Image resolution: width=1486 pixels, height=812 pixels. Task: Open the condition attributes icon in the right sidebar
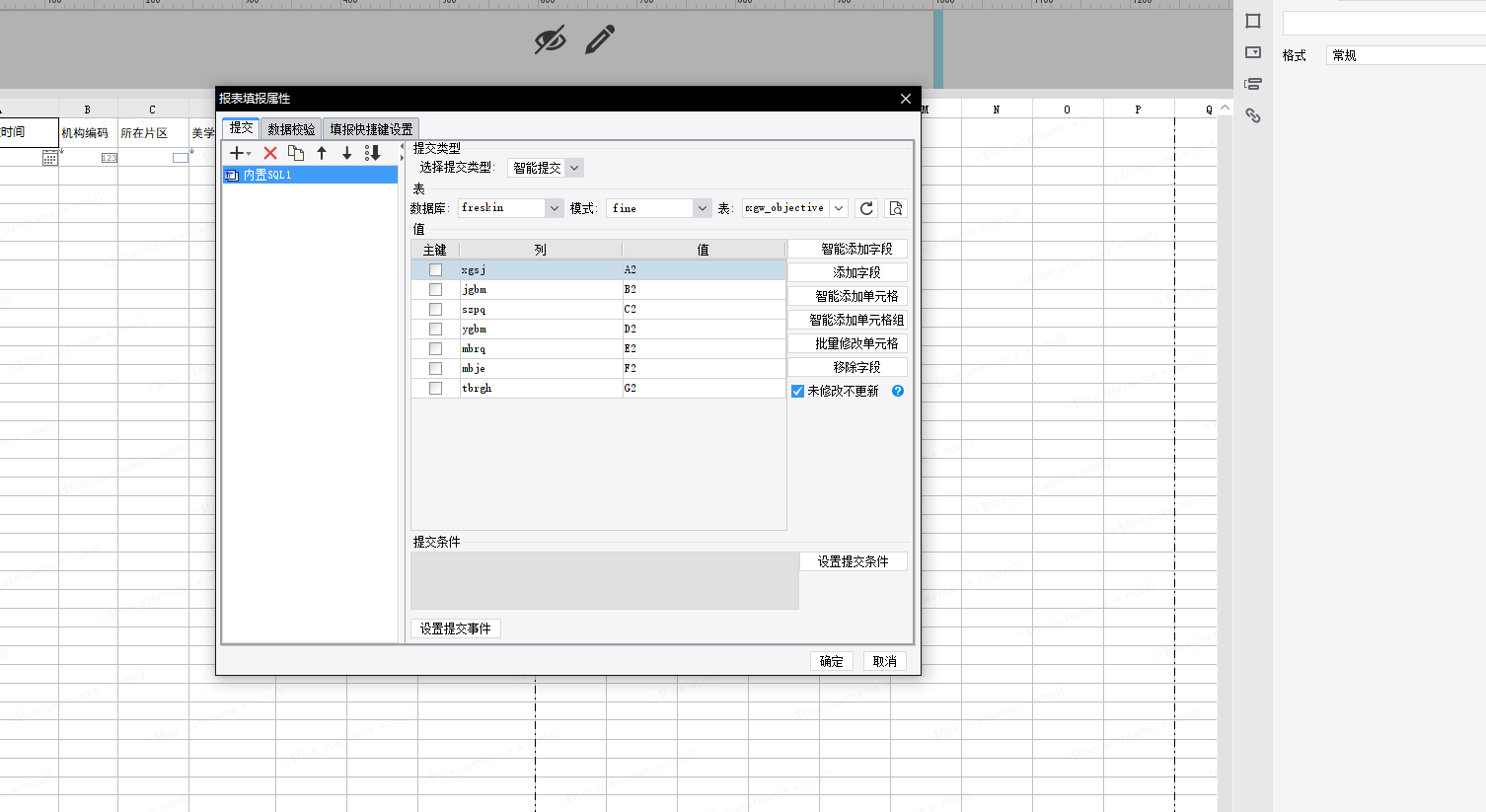1253,84
